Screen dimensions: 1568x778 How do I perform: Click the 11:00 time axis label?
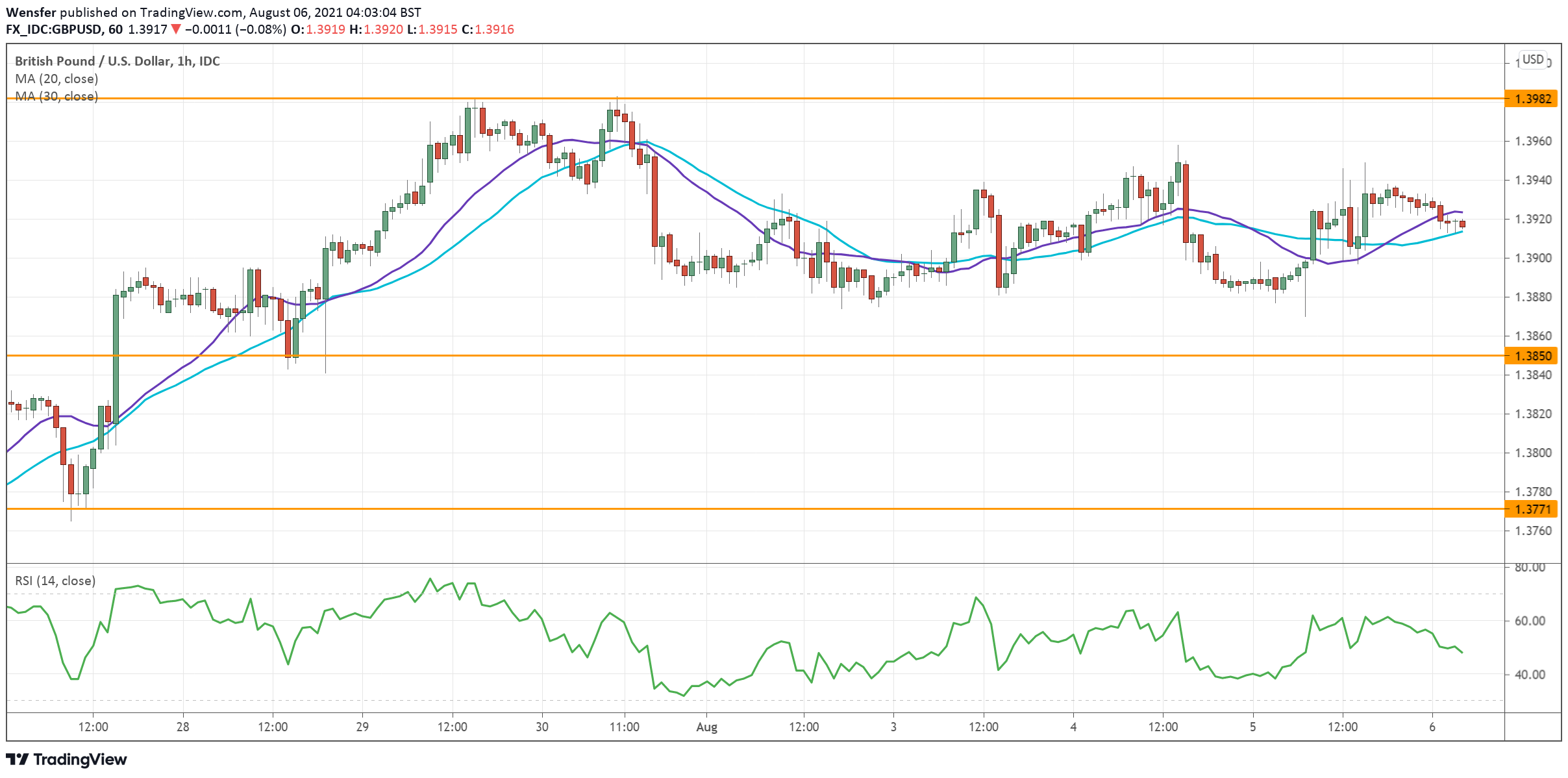pyautogui.click(x=624, y=727)
